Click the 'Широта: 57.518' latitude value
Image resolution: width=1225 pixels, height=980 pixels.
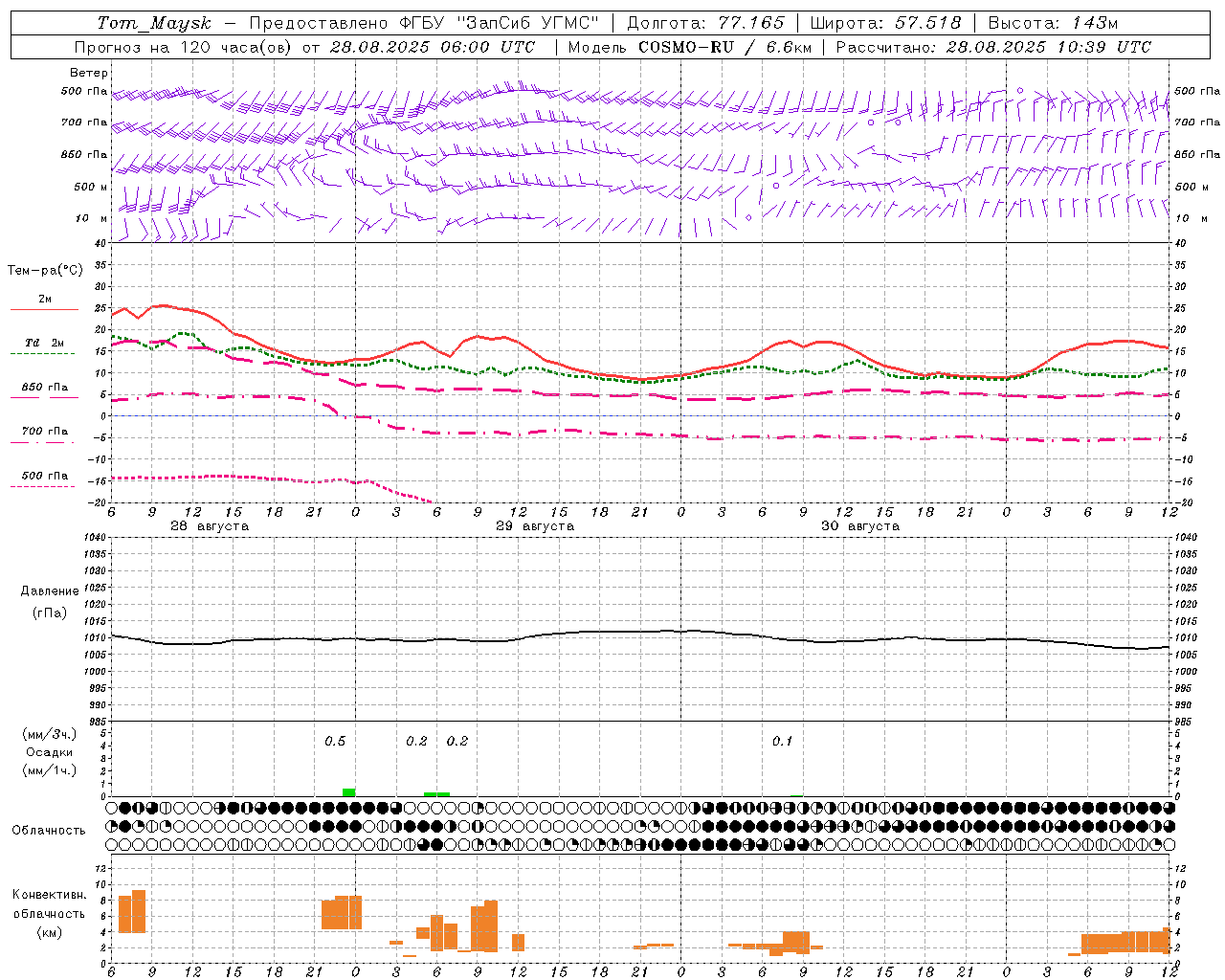[885, 23]
